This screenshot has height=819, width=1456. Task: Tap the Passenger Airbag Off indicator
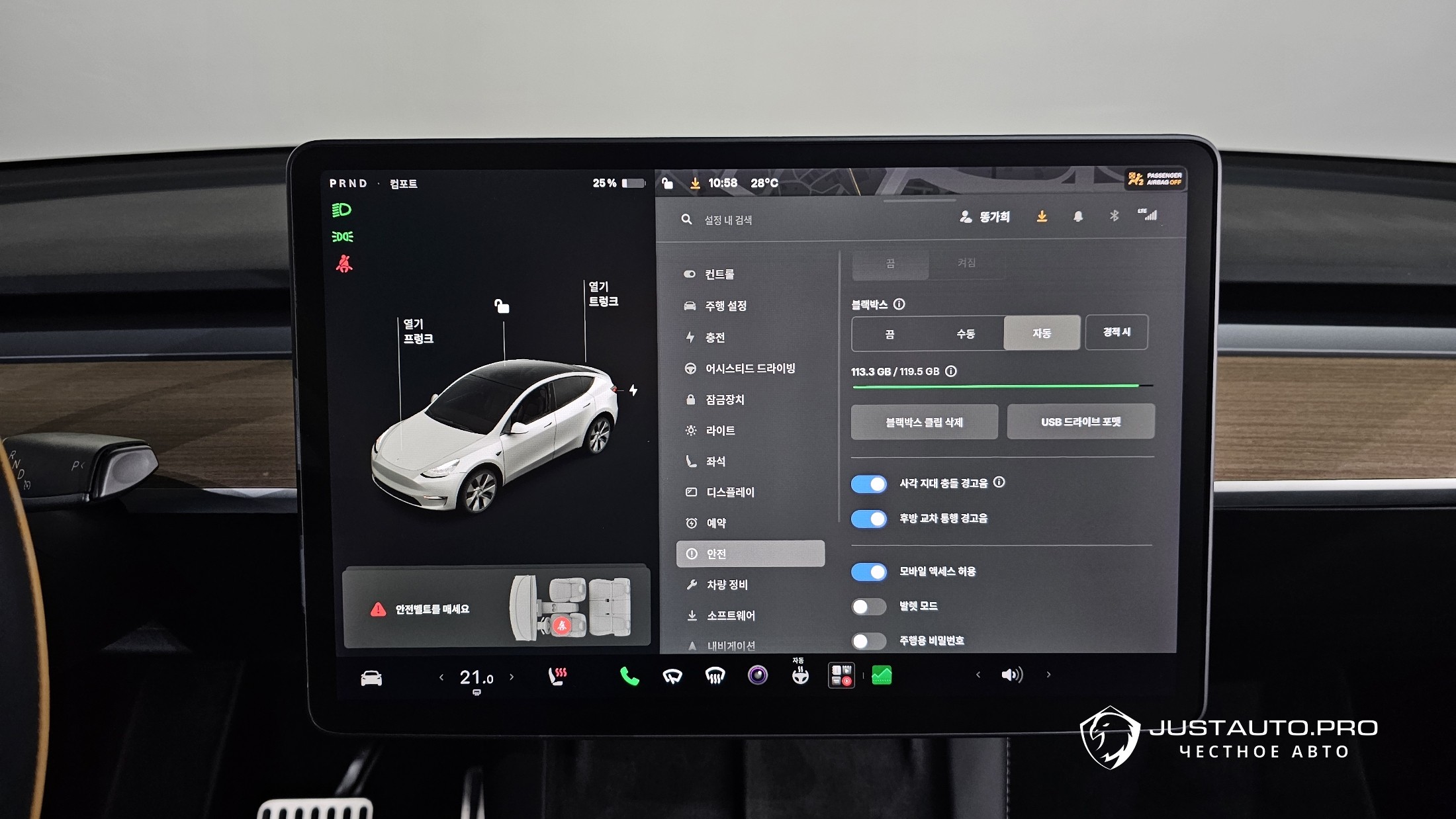point(1155,179)
